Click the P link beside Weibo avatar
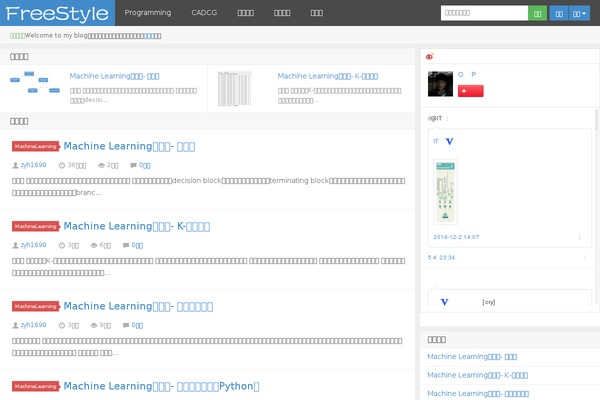 click(474, 75)
